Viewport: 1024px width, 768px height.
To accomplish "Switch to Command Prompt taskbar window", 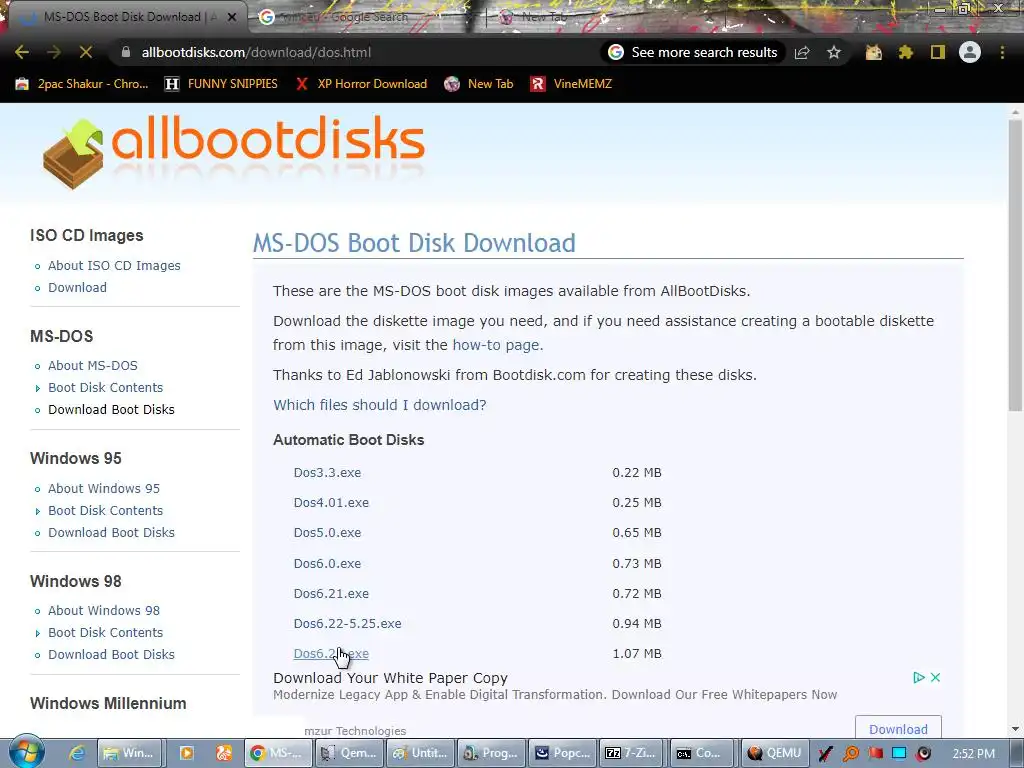I will 703,753.
